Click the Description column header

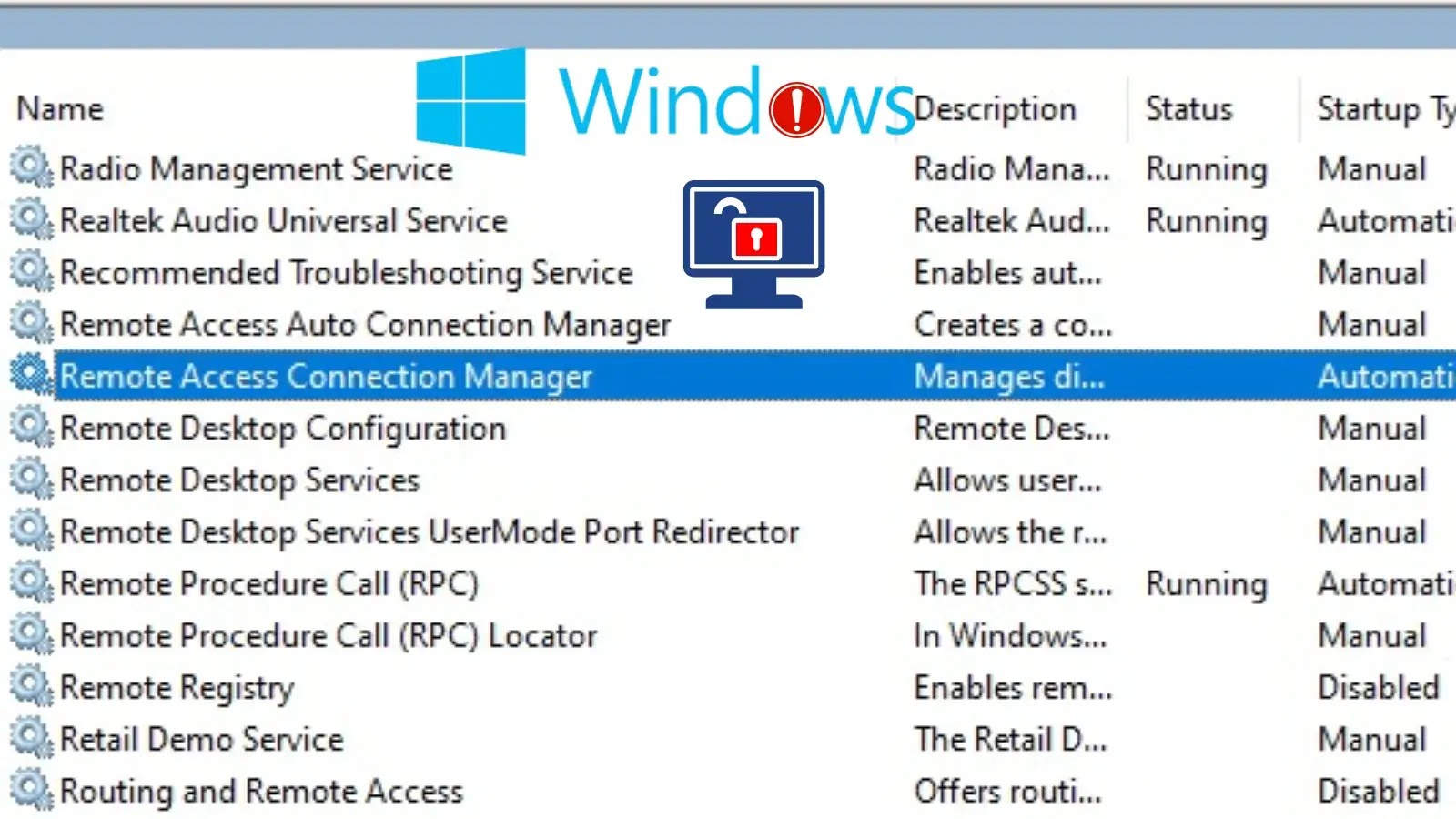pyautogui.click(x=996, y=107)
